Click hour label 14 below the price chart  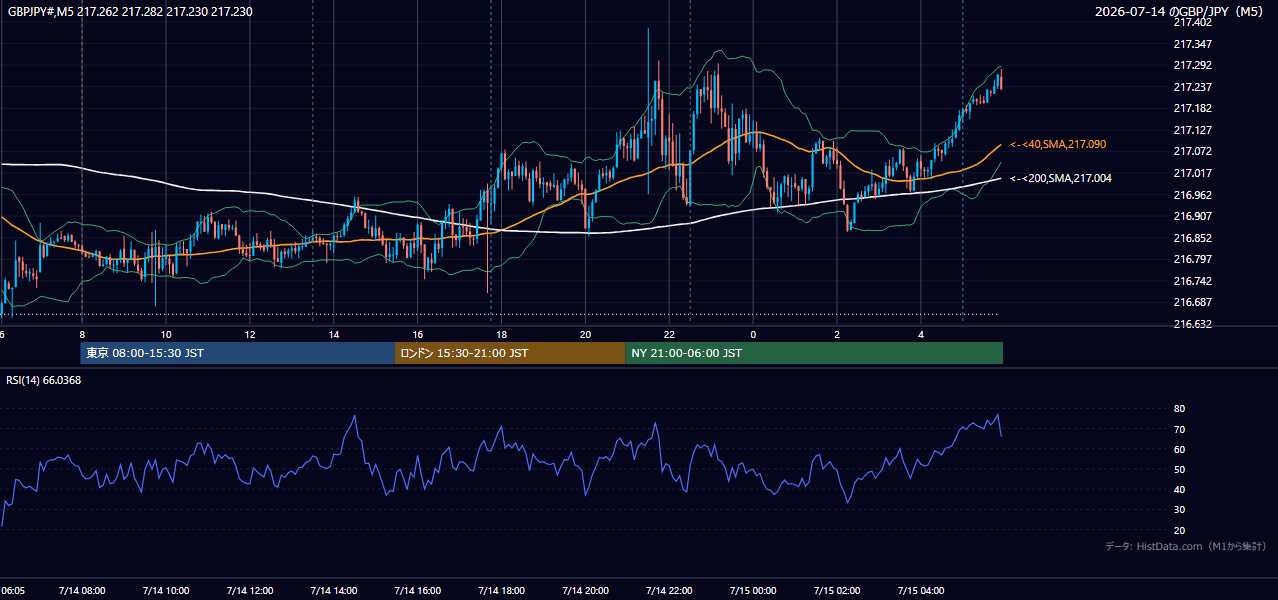(x=334, y=334)
